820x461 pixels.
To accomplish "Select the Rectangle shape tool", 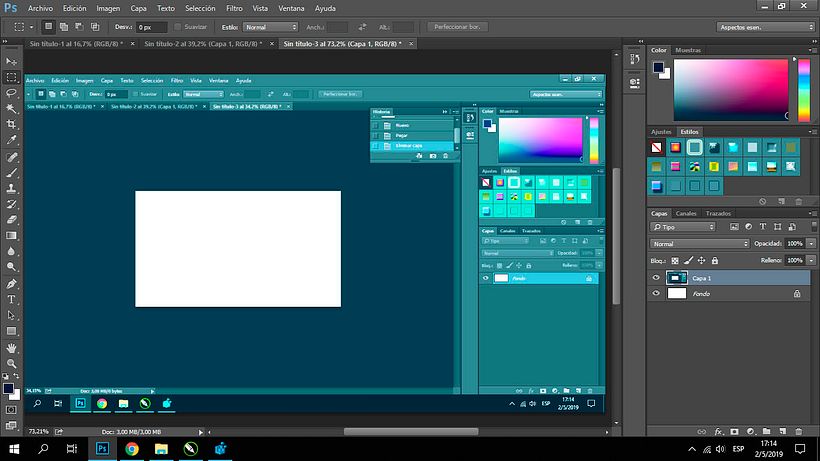I will 11,331.
